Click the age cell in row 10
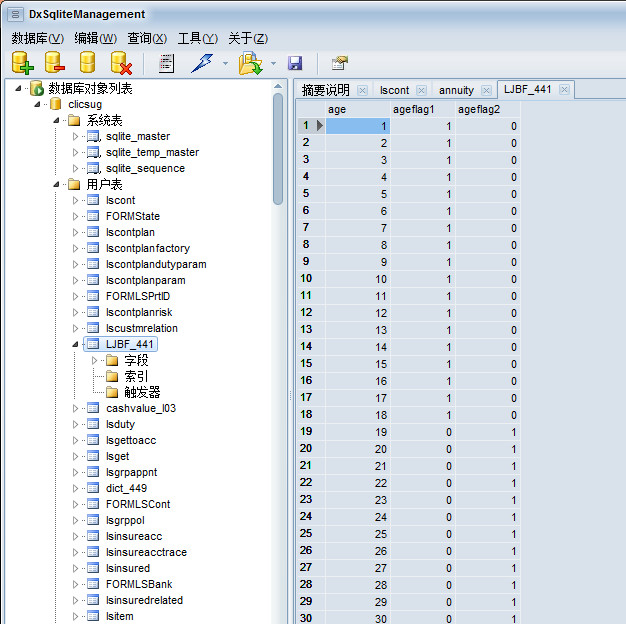The image size is (626, 624). (x=358, y=279)
